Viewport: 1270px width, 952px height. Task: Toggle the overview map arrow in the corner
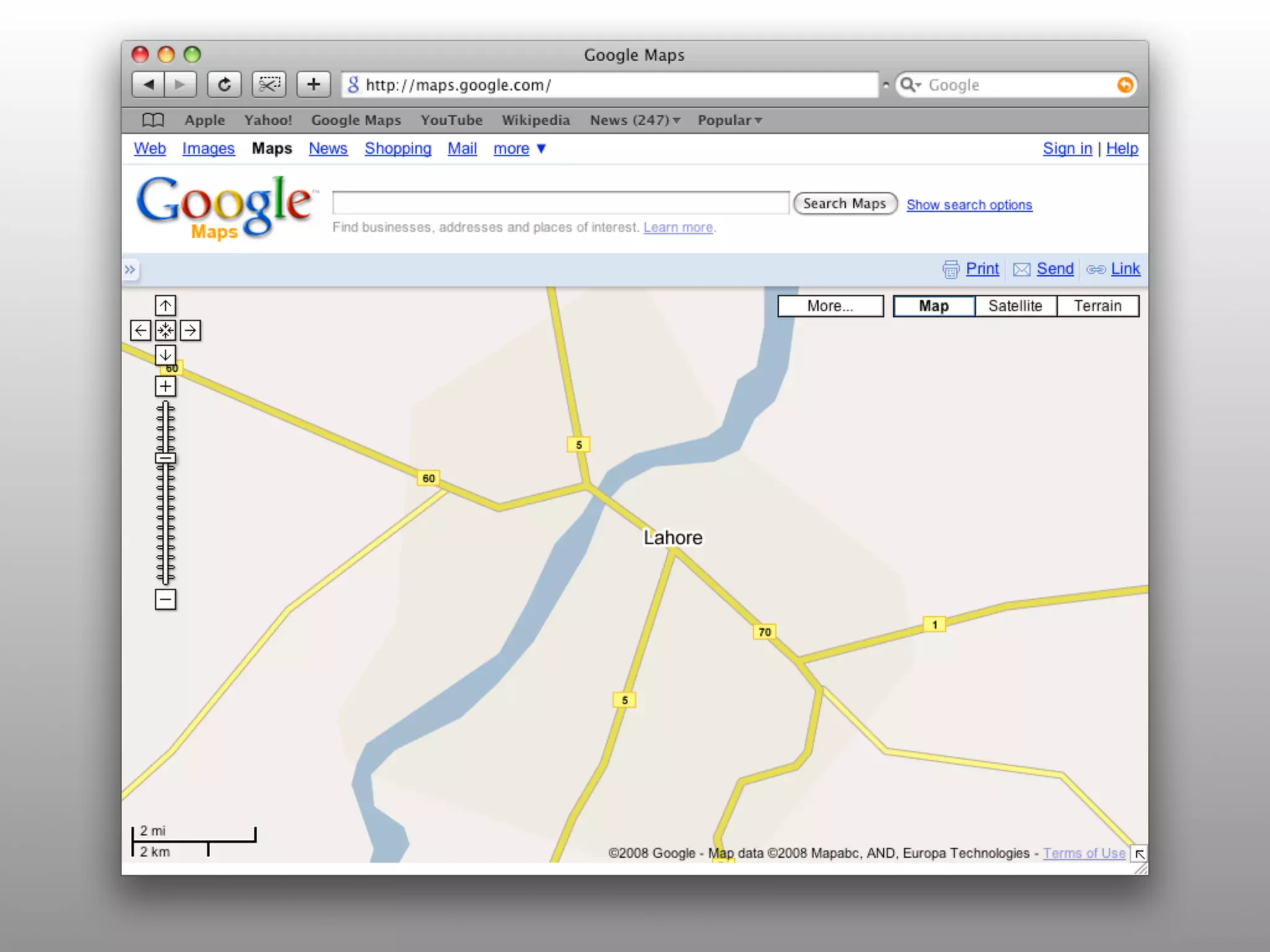[1140, 854]
